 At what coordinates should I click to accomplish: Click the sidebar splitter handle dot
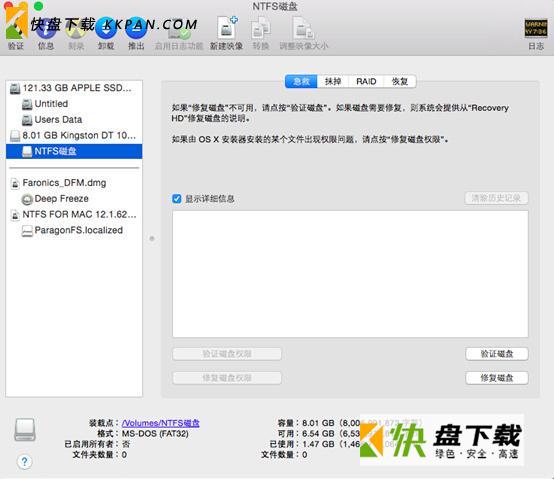click(152, 238)
